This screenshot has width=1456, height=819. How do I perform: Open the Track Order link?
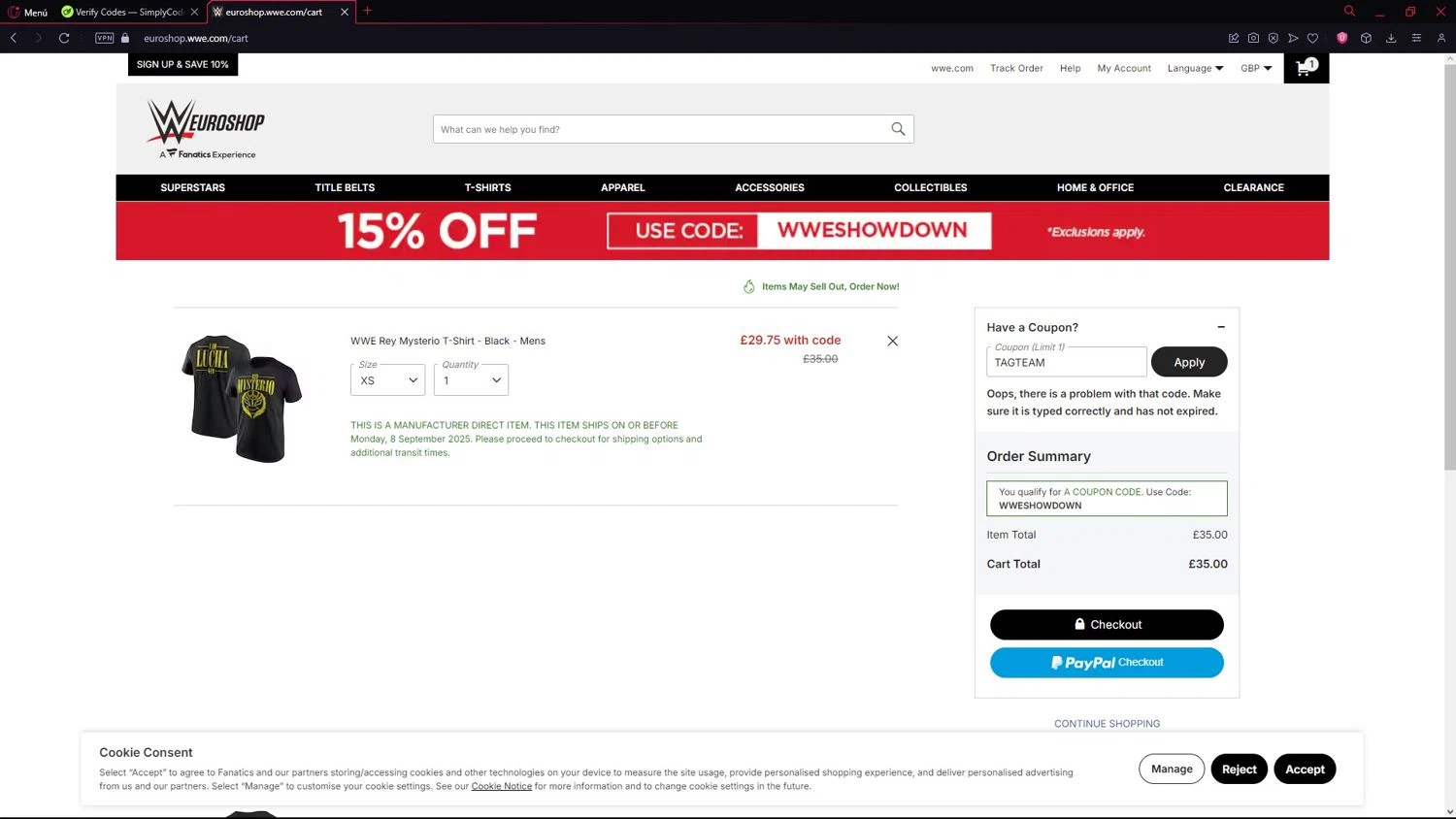(x=1016, y=68)
